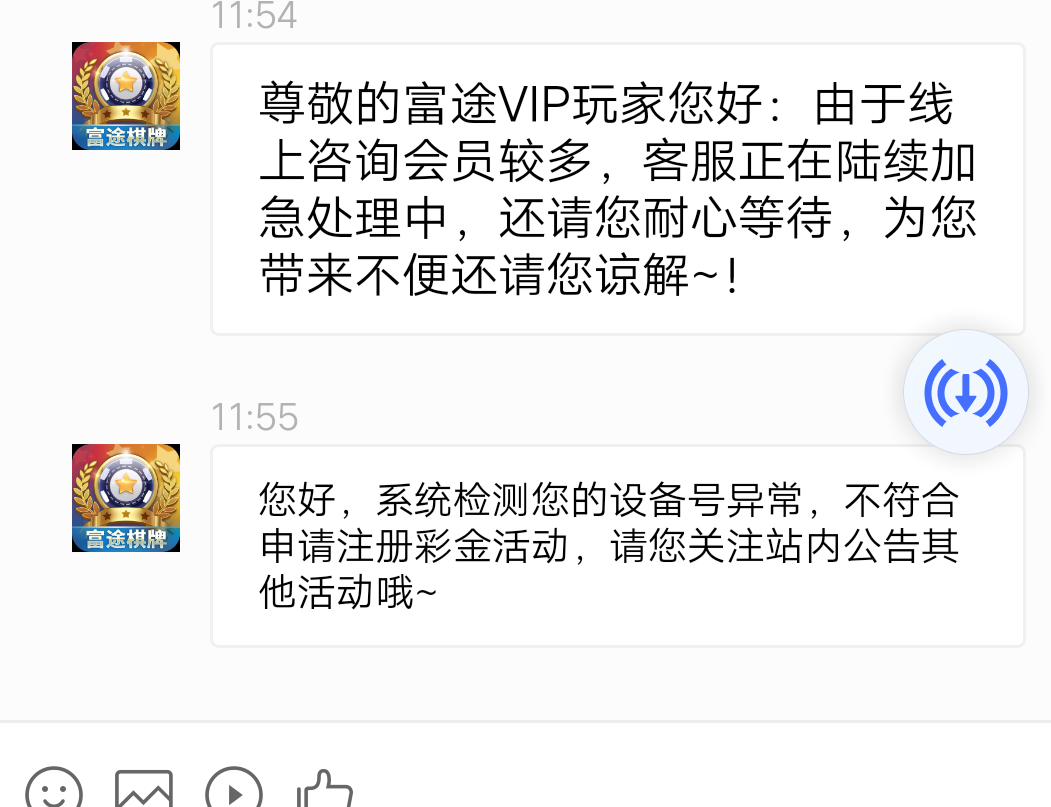Open the emoji smiley picker

tap(54, 790)
